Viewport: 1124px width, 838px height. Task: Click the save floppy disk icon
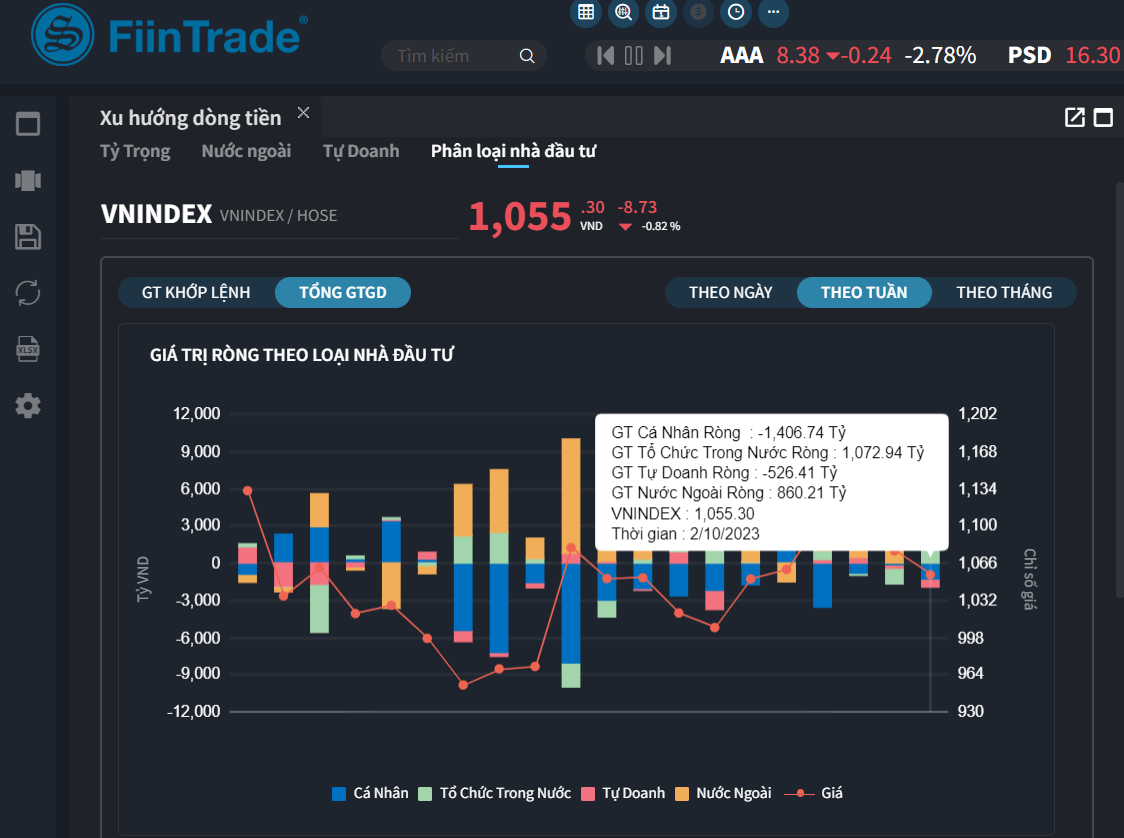[x=28, y=237]
